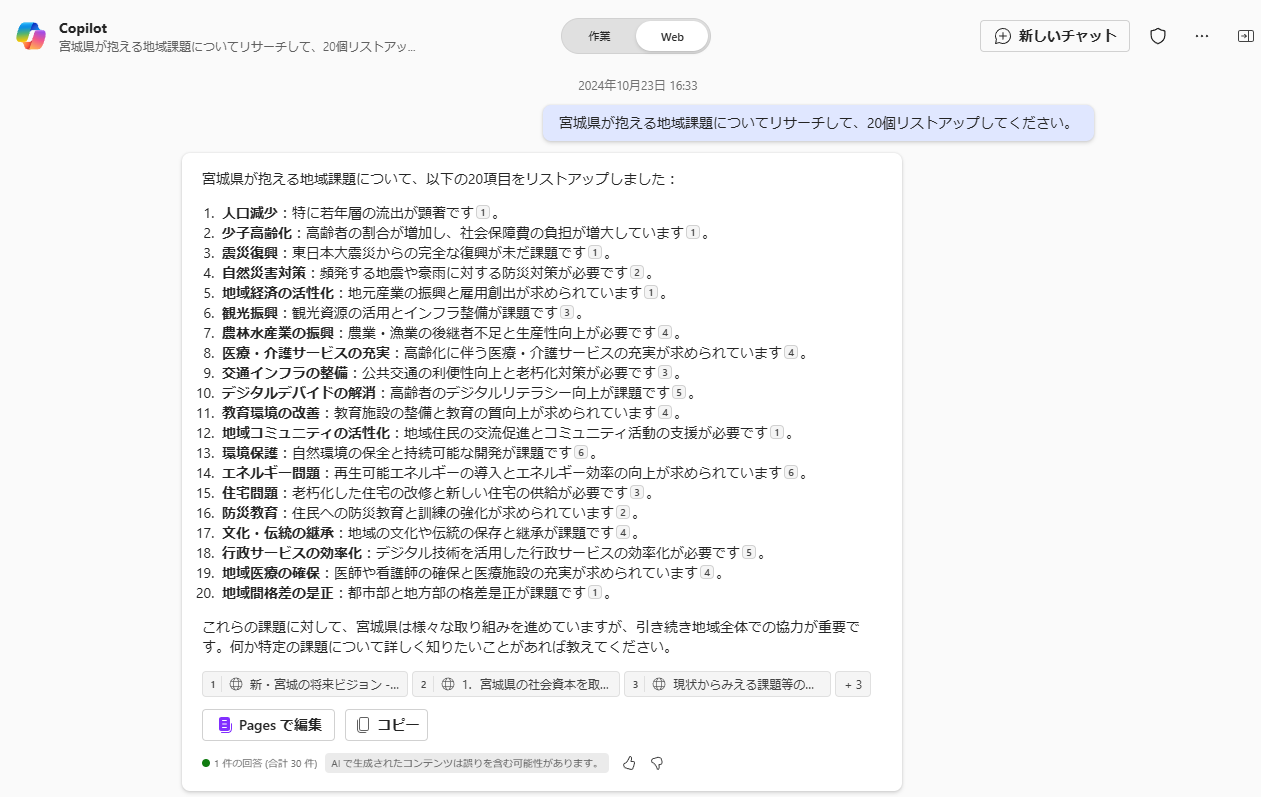Click citation 3 on 交通インフラの整備 line
The width and height of the screenshot is (1261, 797).
pyautogui.click(x=665, y=372)
